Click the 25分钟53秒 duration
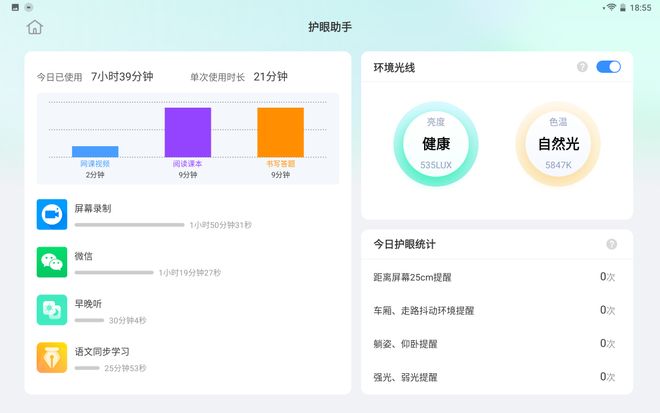660x413 pixels. click(125, 368)
